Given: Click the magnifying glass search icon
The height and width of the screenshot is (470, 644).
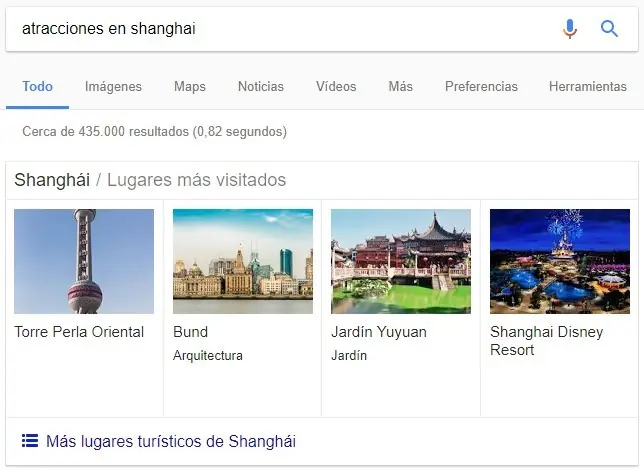Looking at the screenshot, I should pos(609,29).
